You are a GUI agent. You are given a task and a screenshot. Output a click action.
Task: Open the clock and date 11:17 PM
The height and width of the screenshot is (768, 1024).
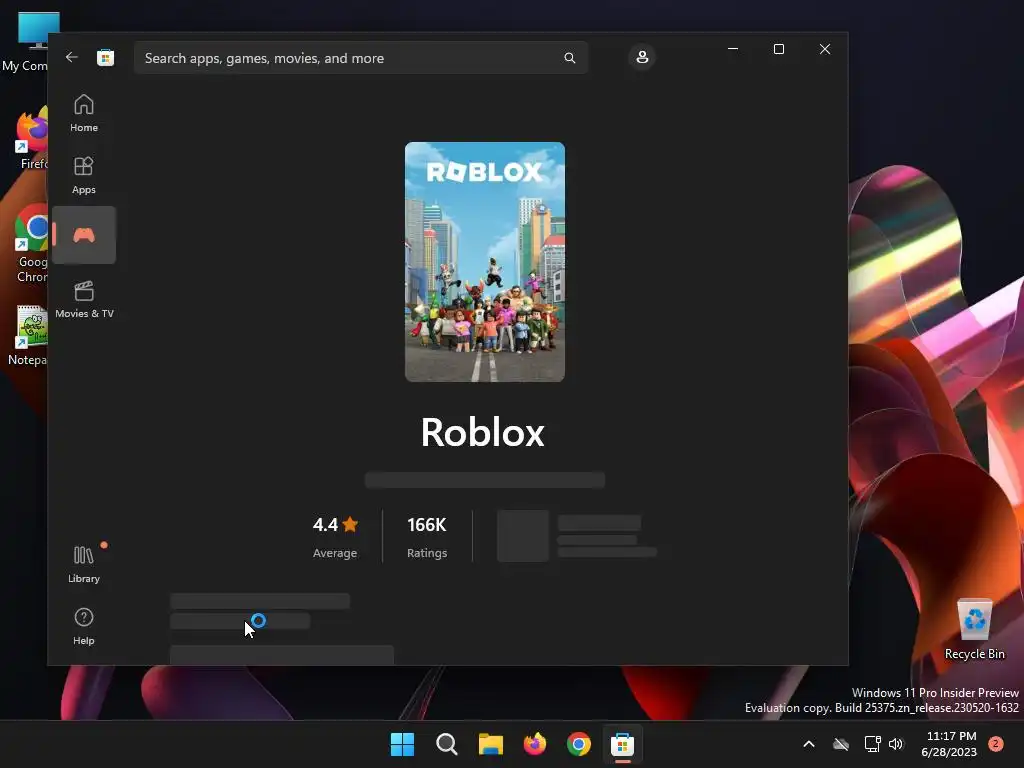click(948, 744)
